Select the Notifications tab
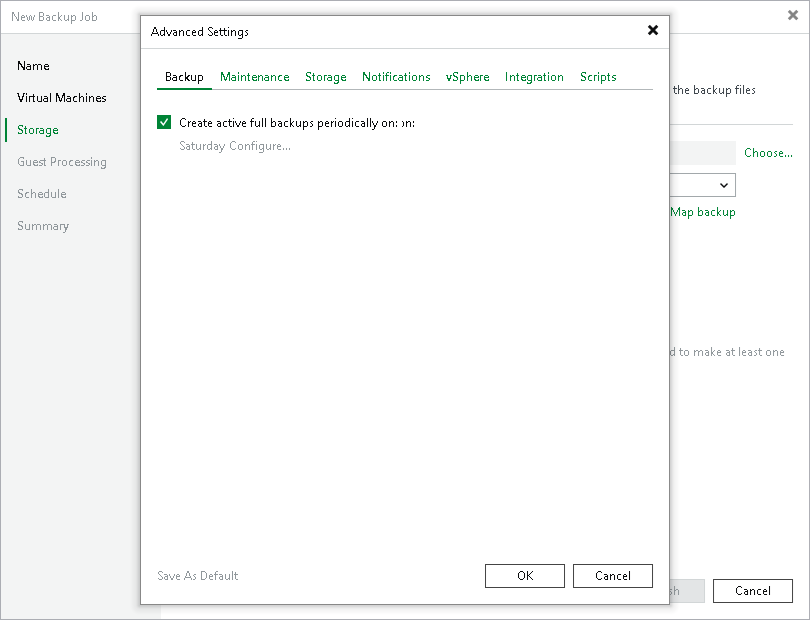810x620 pixels. 396,77
